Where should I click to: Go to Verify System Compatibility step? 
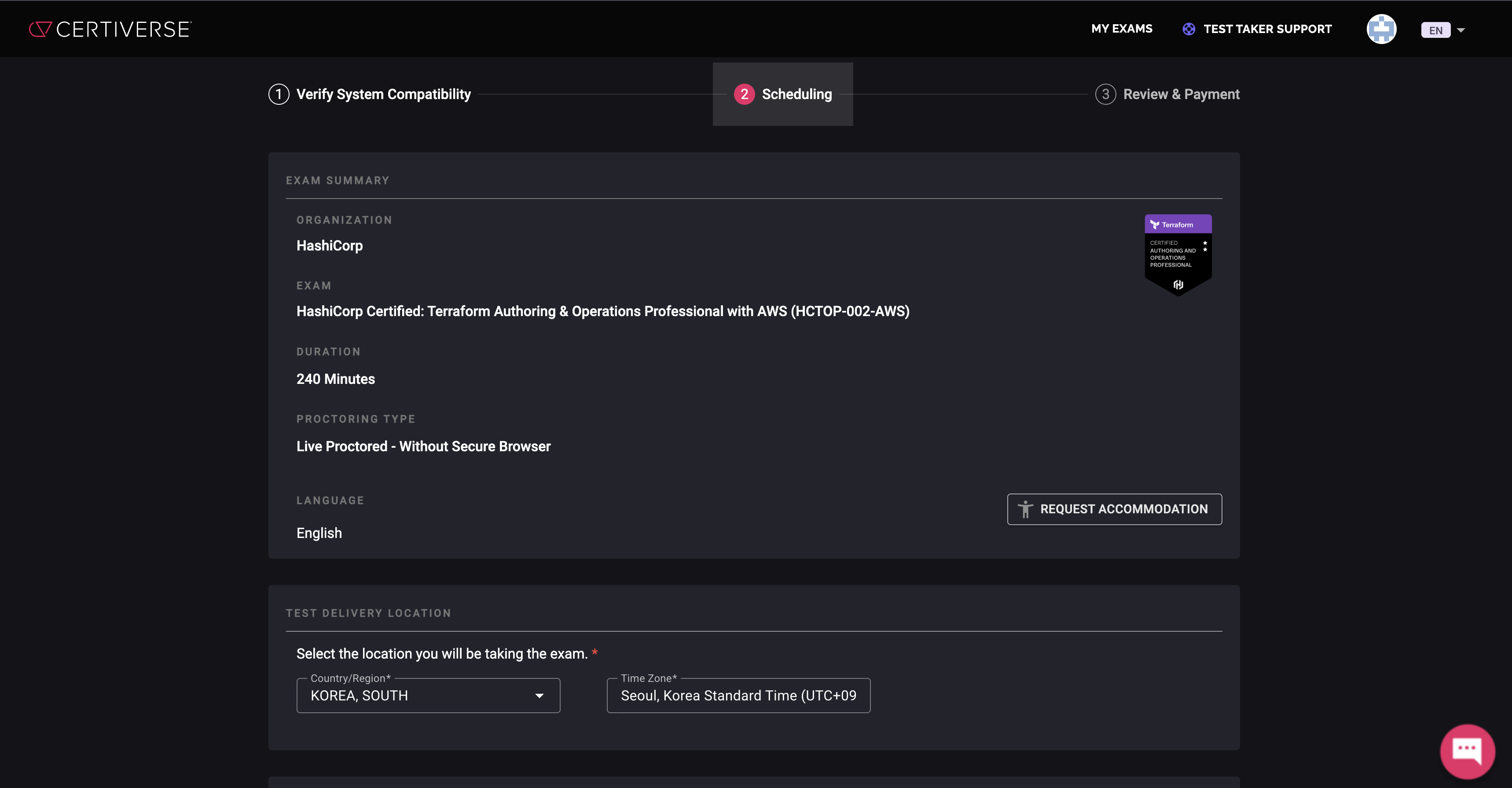click(x=383, y=95)
